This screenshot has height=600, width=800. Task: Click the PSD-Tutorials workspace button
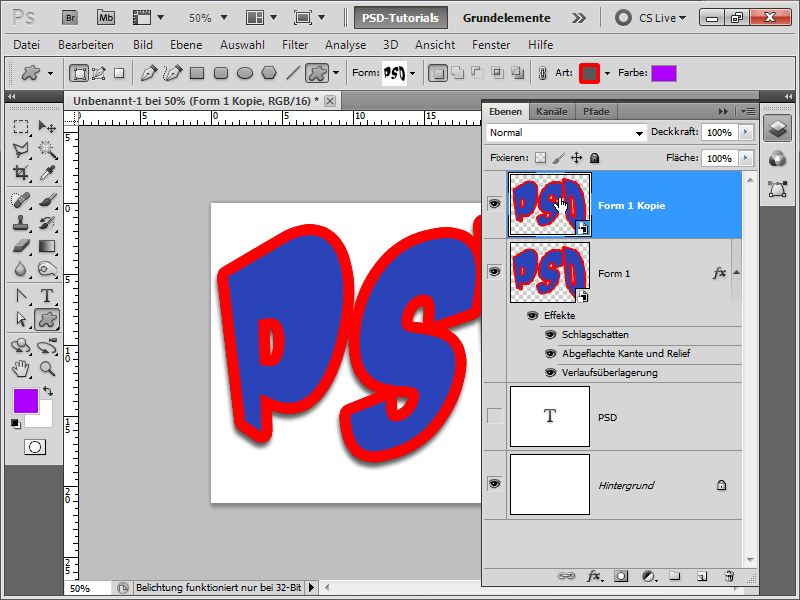(402, 17)
